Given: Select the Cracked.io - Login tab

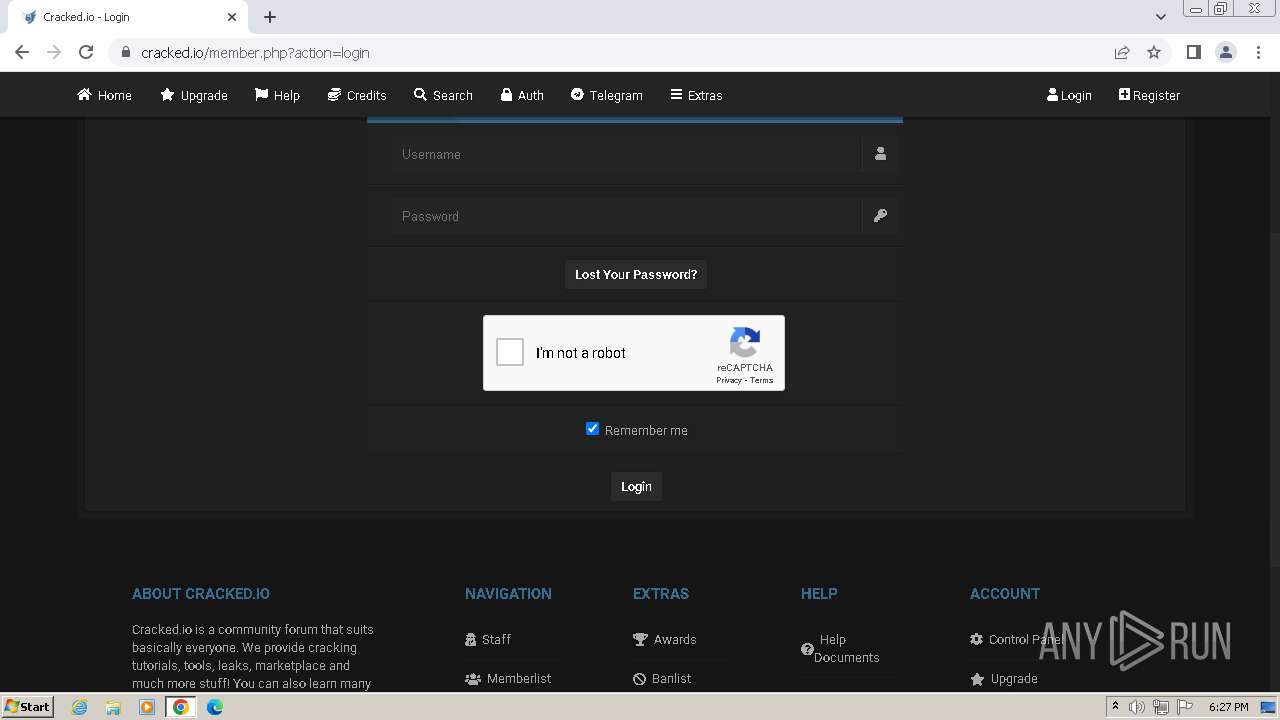Looking at the screenshot, I should 130,17.
